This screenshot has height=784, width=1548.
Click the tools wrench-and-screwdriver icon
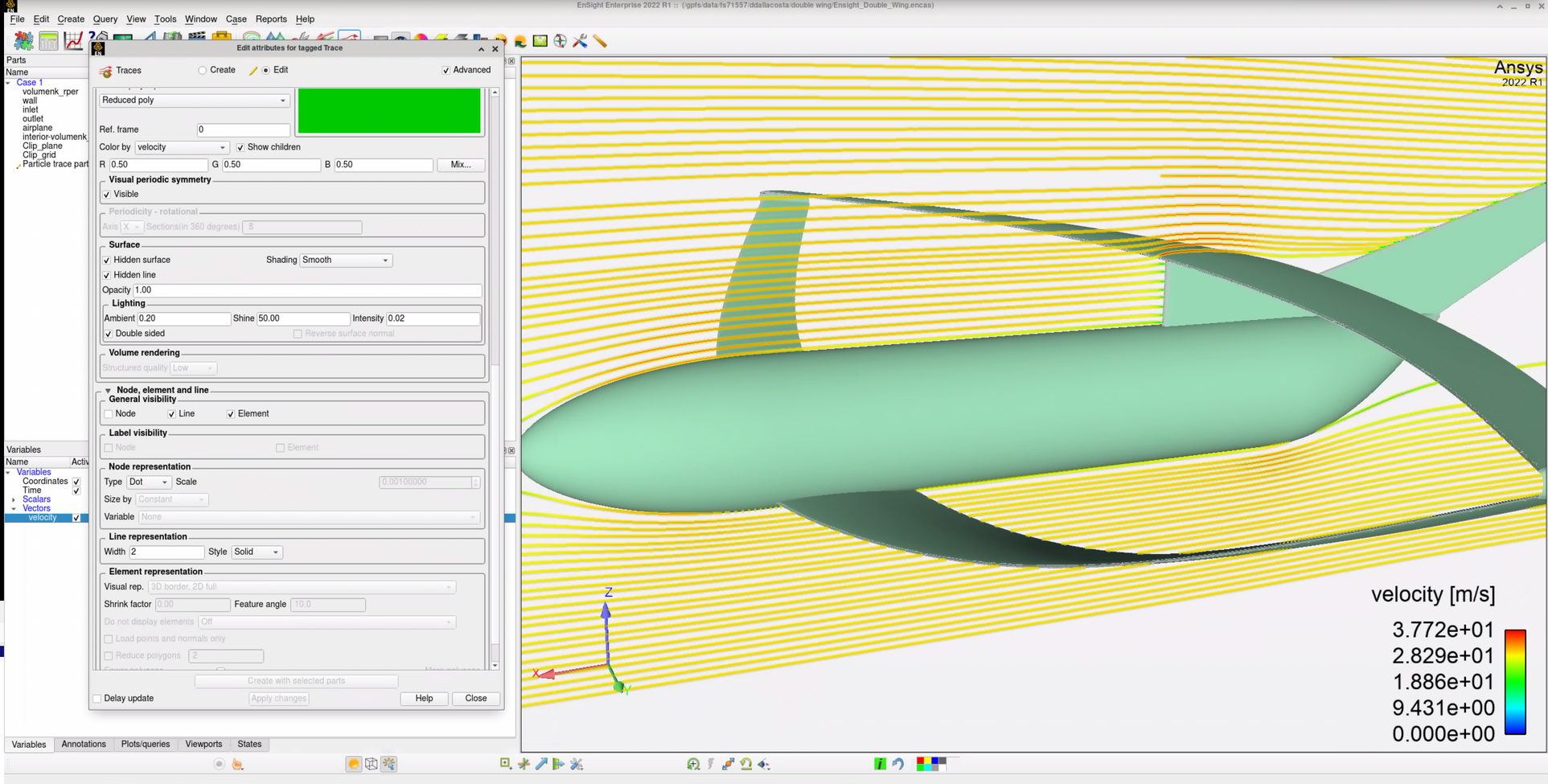(580, 41)
